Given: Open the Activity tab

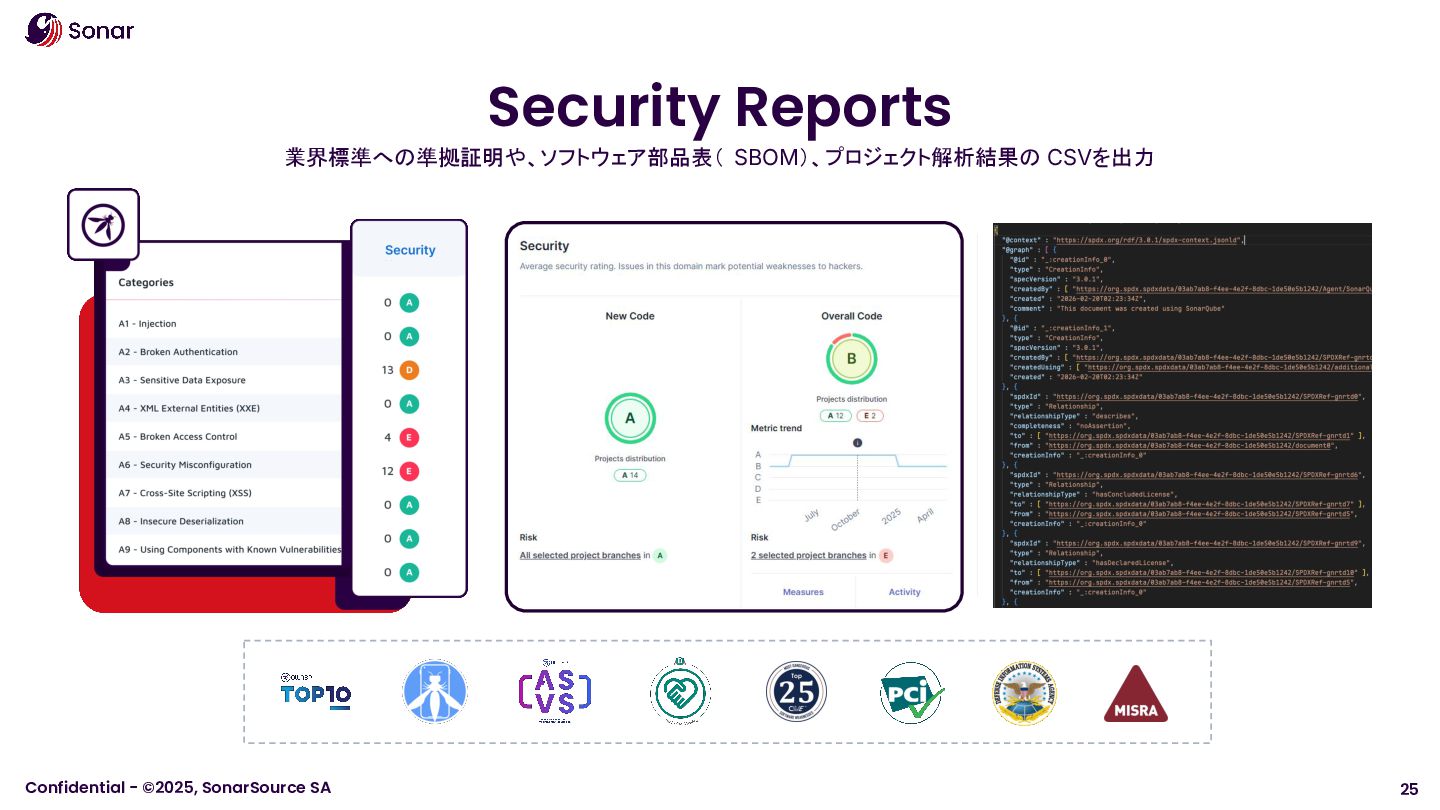Looking at the screenshot, I should tap(904, 592).
